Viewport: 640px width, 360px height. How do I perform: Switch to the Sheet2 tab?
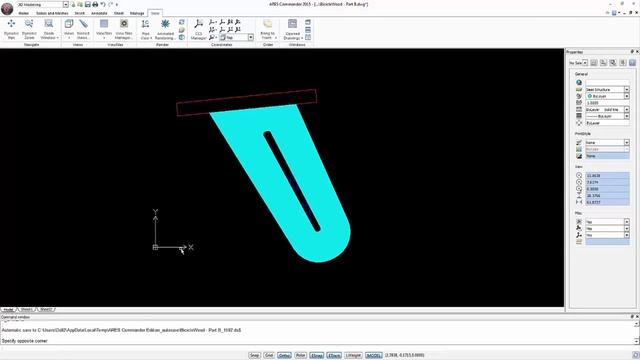(46, 310)
